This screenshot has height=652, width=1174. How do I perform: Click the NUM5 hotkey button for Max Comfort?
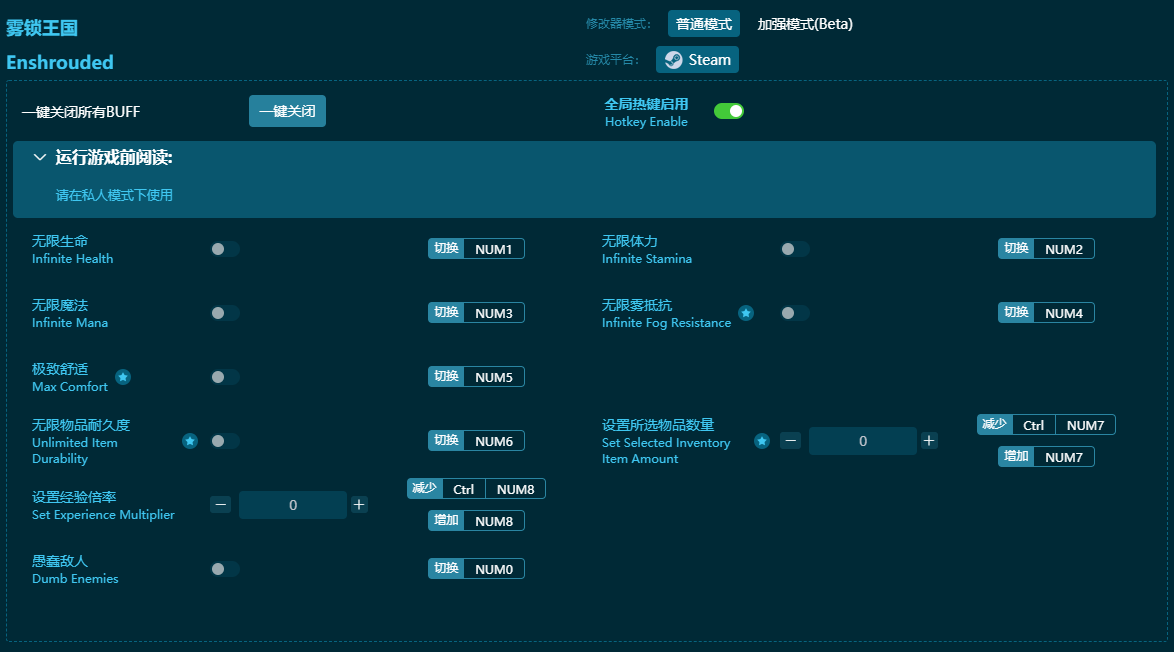pos(476,377)
